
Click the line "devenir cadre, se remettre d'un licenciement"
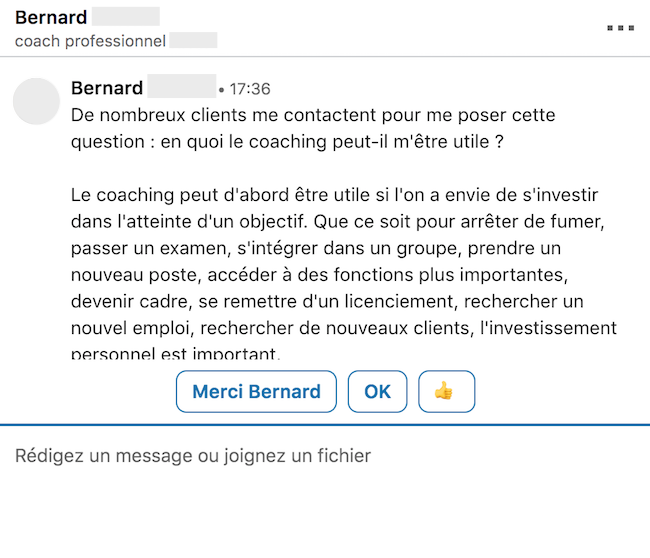pyautogui.click(x=327, y=301)
